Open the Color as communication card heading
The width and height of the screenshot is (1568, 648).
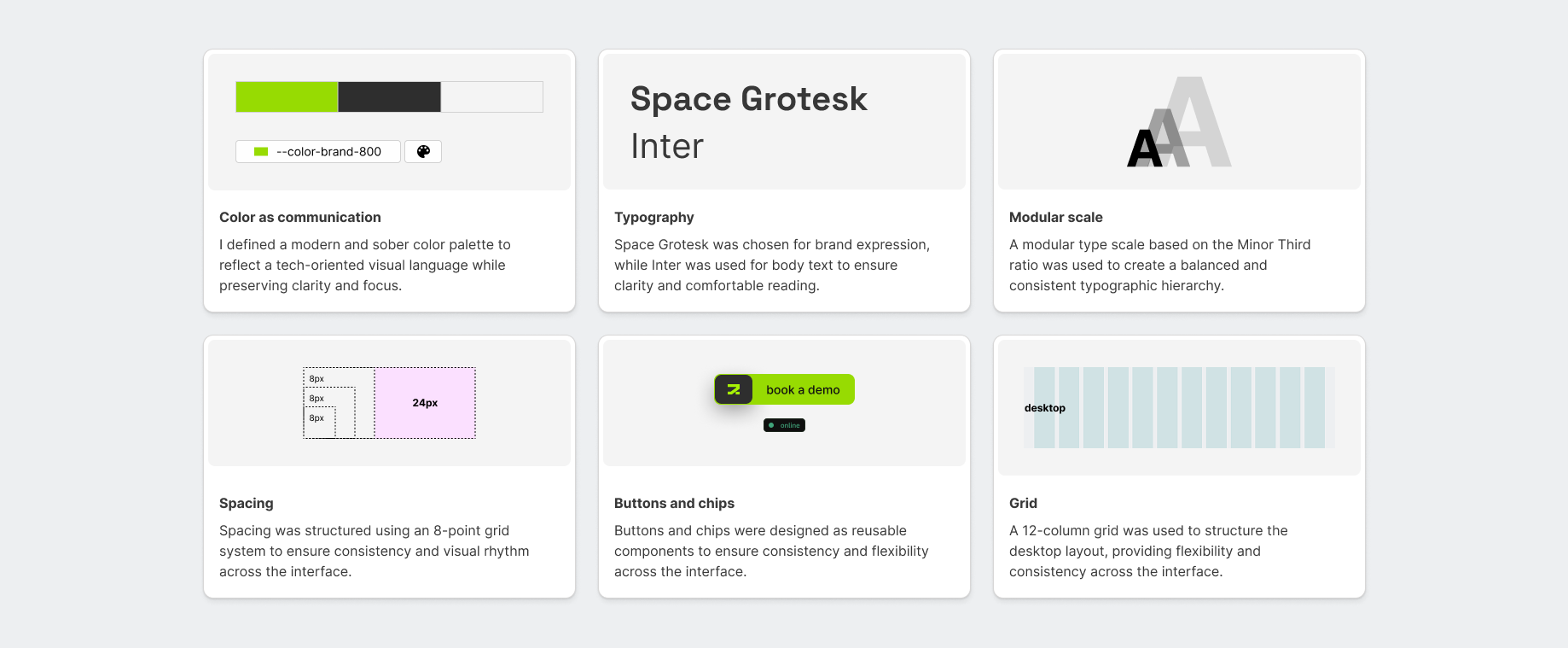(300, 217)
